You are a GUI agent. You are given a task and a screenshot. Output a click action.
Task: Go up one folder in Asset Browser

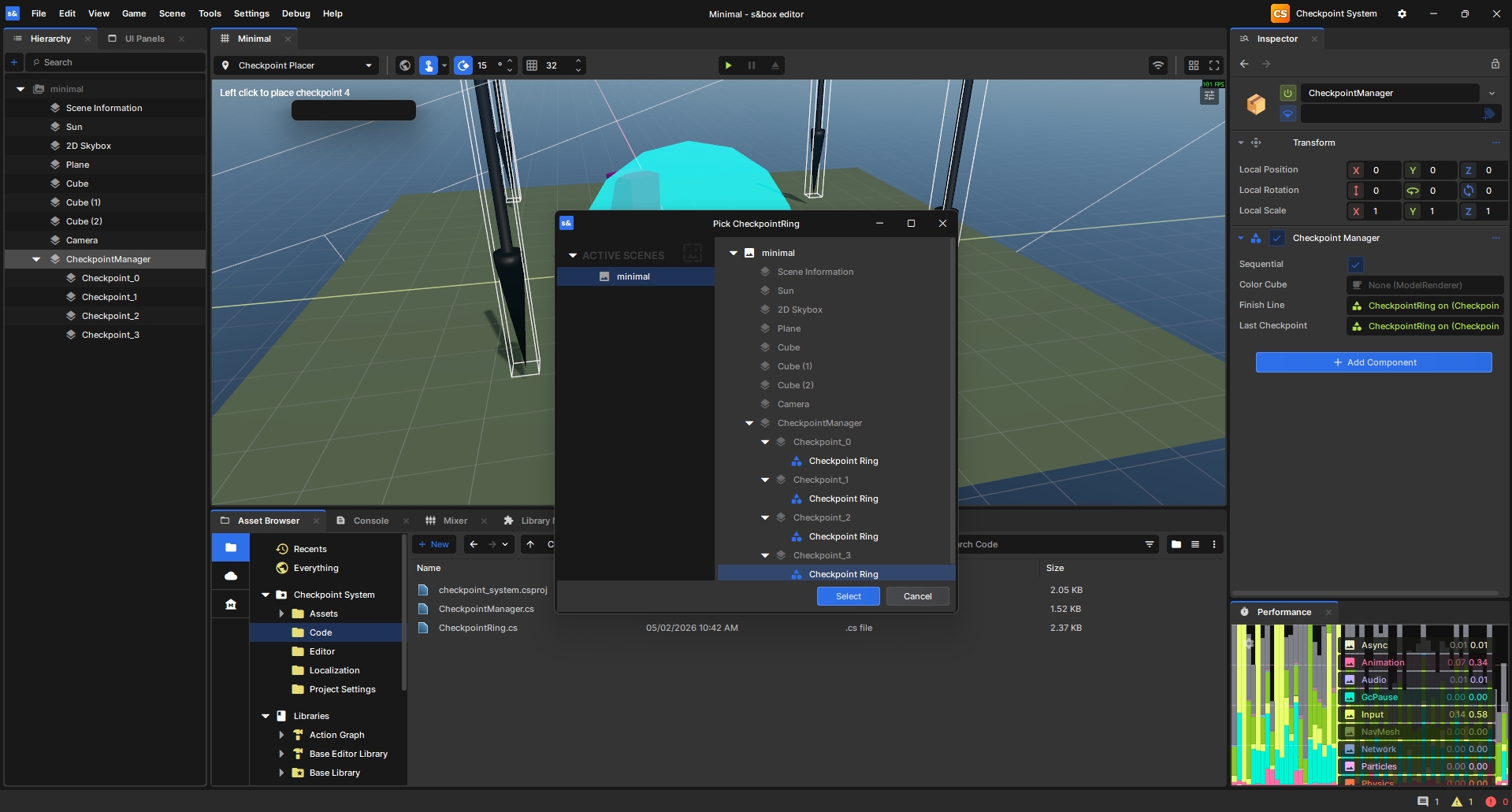pyautogui.click(x=530, y=544)
